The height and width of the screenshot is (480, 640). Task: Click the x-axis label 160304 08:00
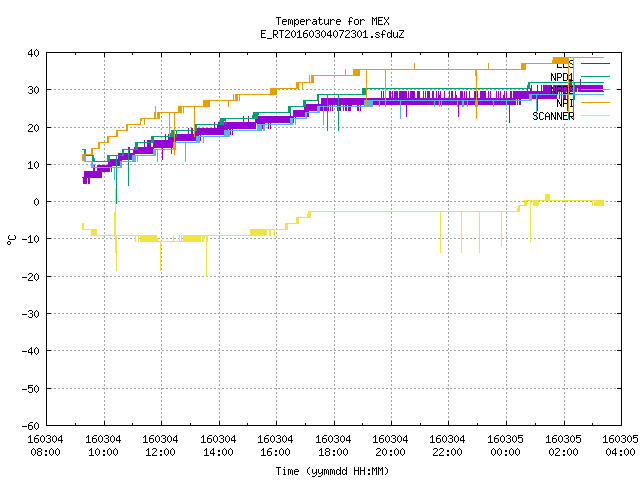click(46, 446)
